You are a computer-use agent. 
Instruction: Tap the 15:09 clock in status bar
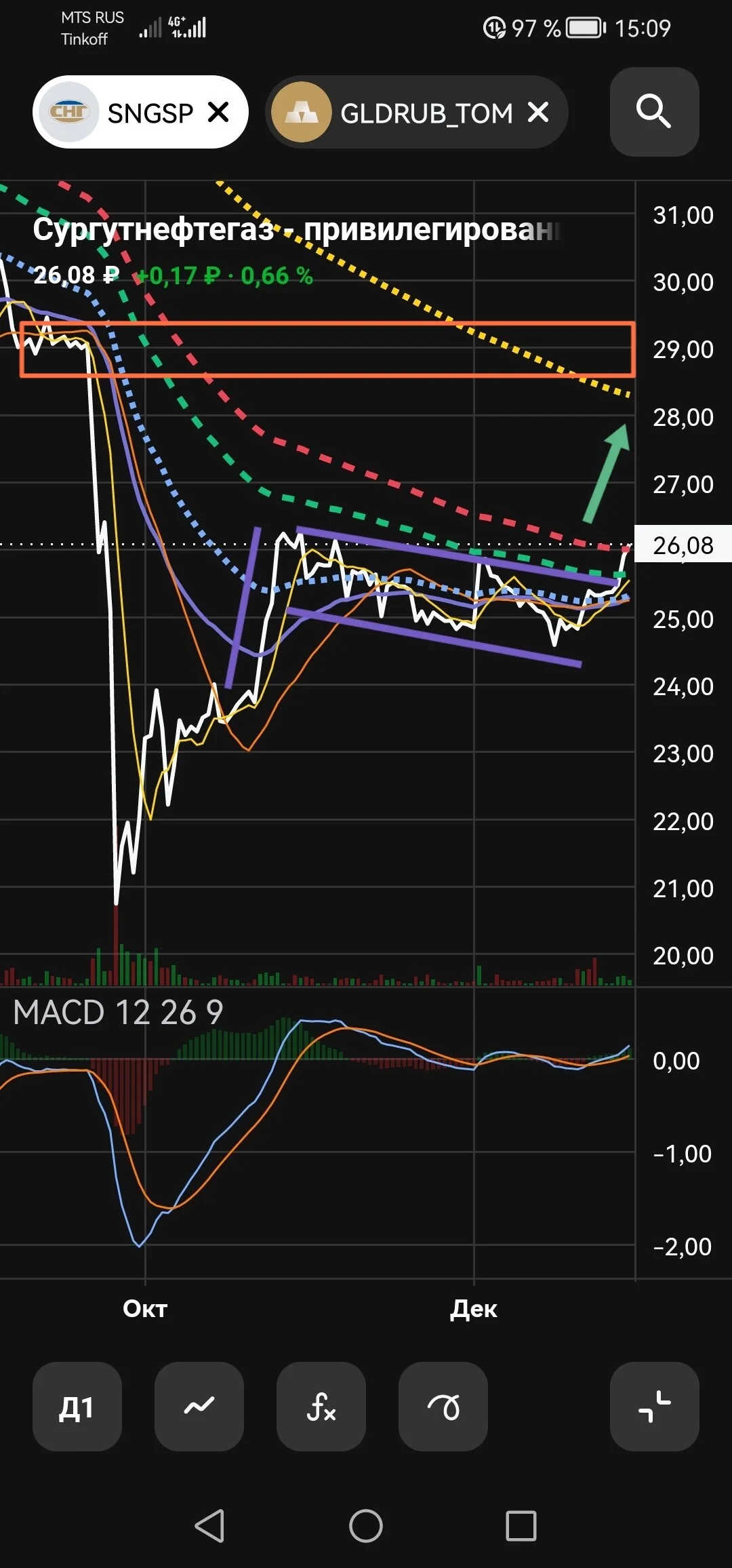click(x=643, y=28)
